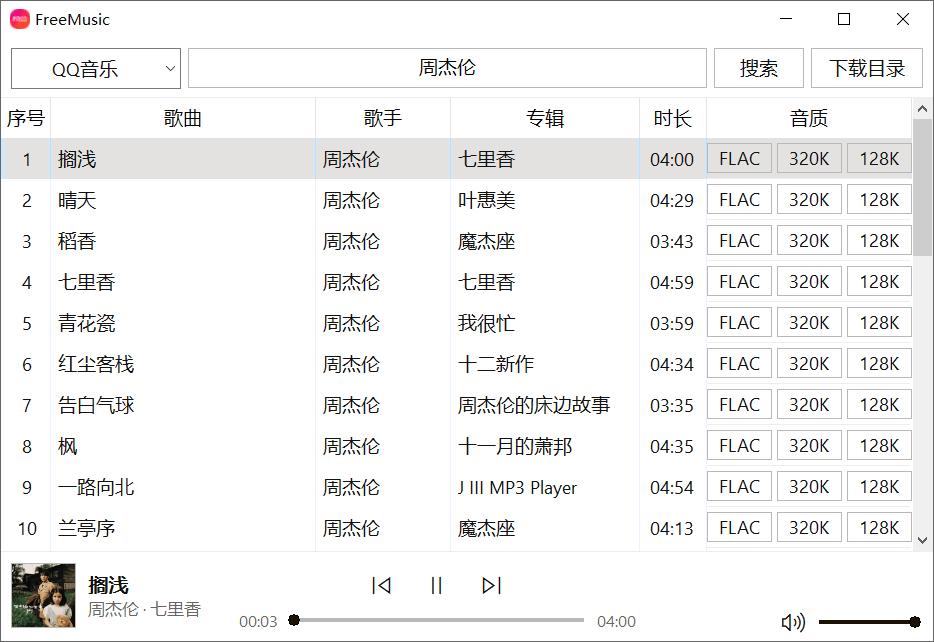Click album 十二新作

pos(496,364)
